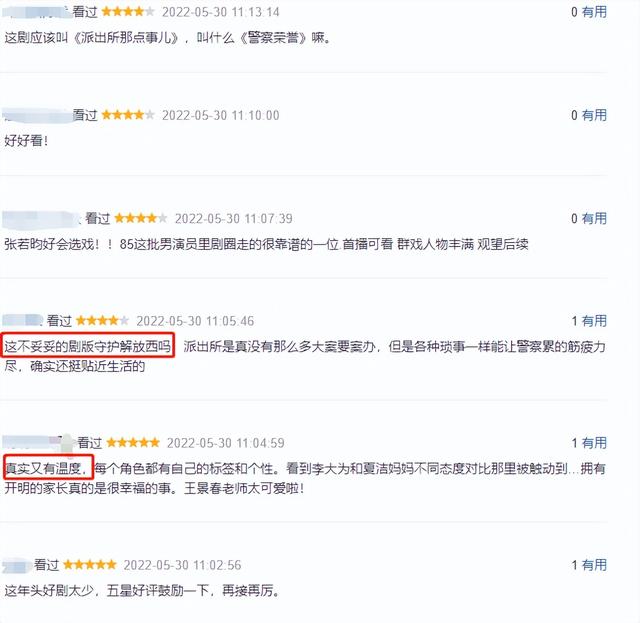
Task: Click the timestamp 2022-05-30 11:04:59
Action: coord(226,443)
